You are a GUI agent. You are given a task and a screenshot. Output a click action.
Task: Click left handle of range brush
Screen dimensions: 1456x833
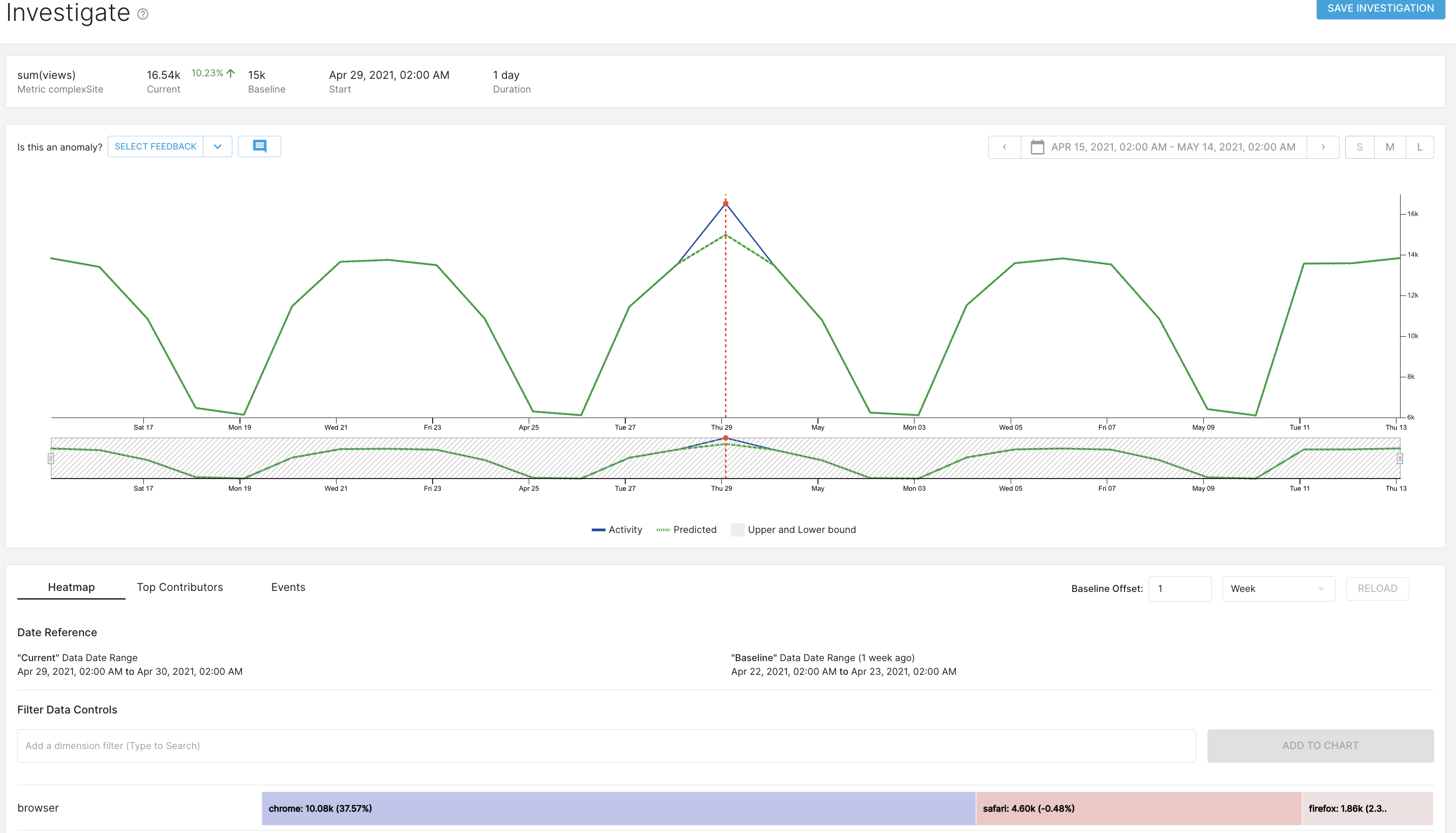(51, 458)
